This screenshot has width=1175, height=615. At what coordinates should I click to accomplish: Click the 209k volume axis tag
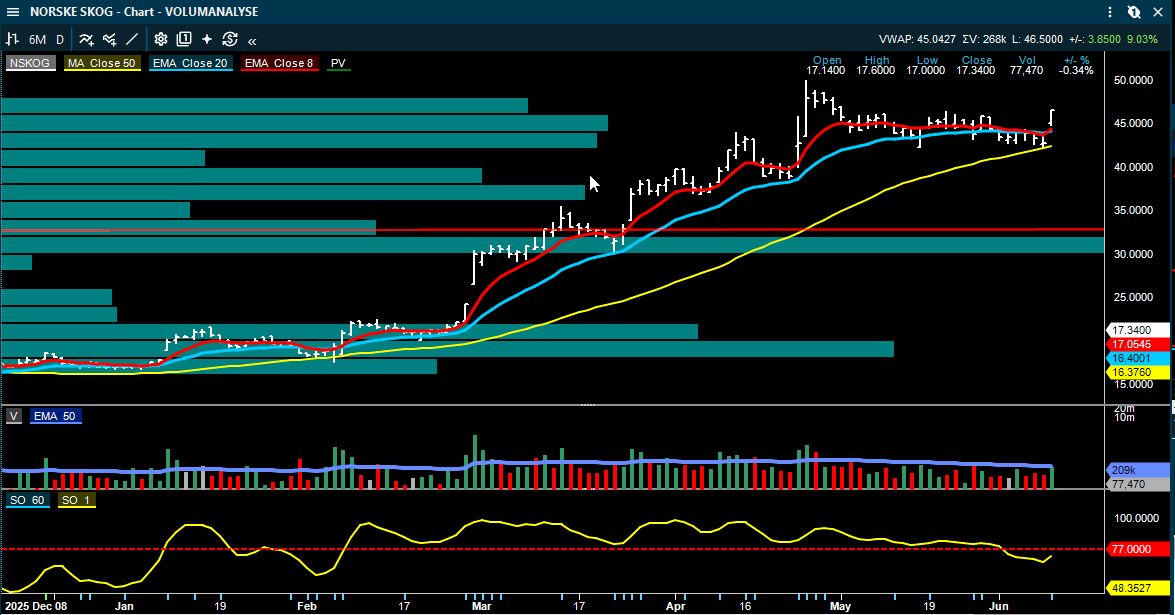pos(1138,470)
